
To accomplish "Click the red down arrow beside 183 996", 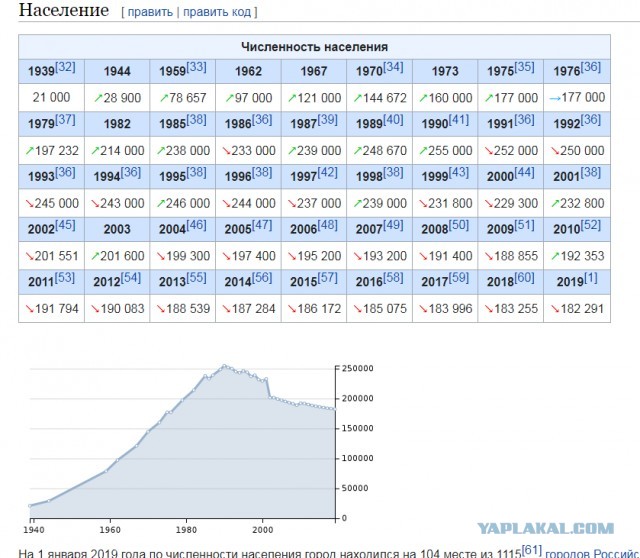I will pyautogui.click(x=424, y=309).
